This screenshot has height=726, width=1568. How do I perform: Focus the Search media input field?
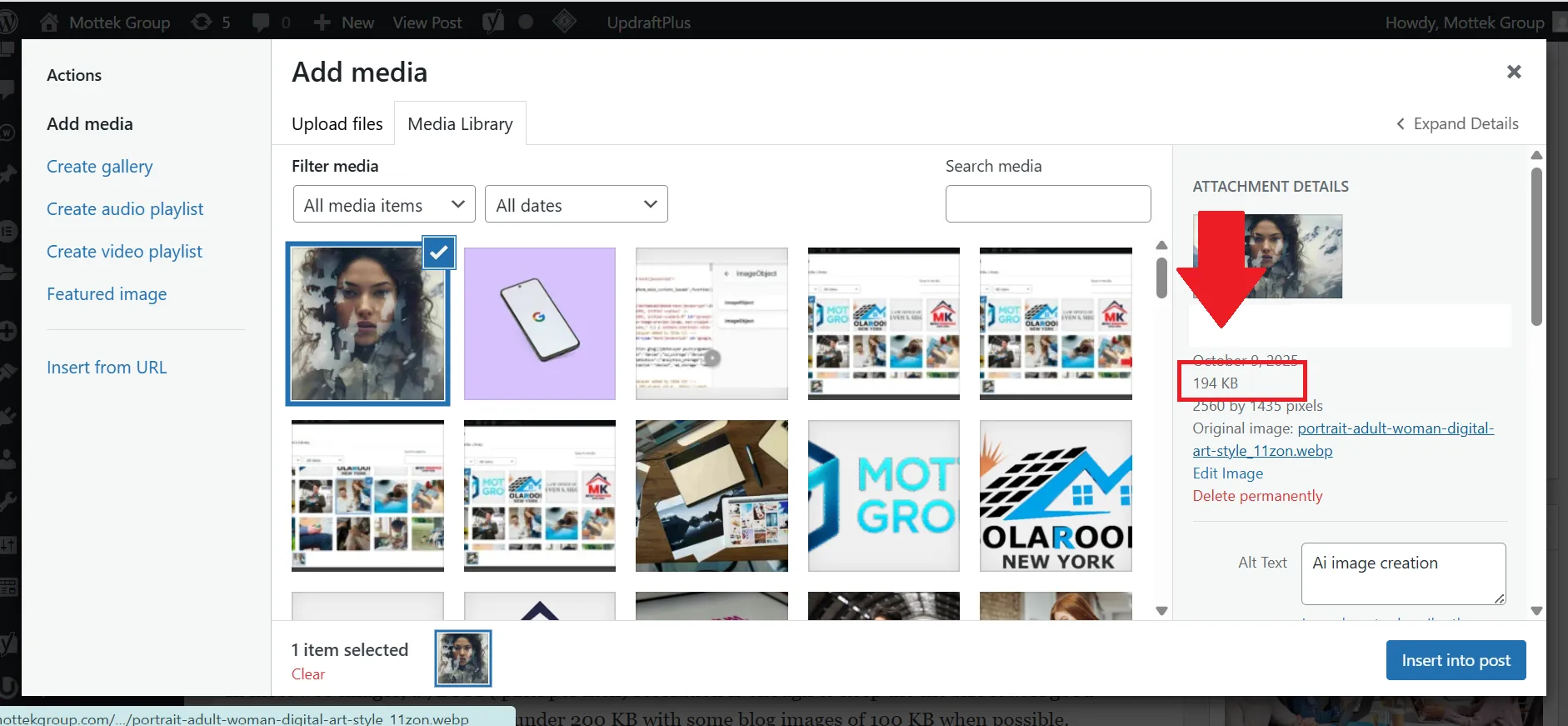click(1048, 203)
